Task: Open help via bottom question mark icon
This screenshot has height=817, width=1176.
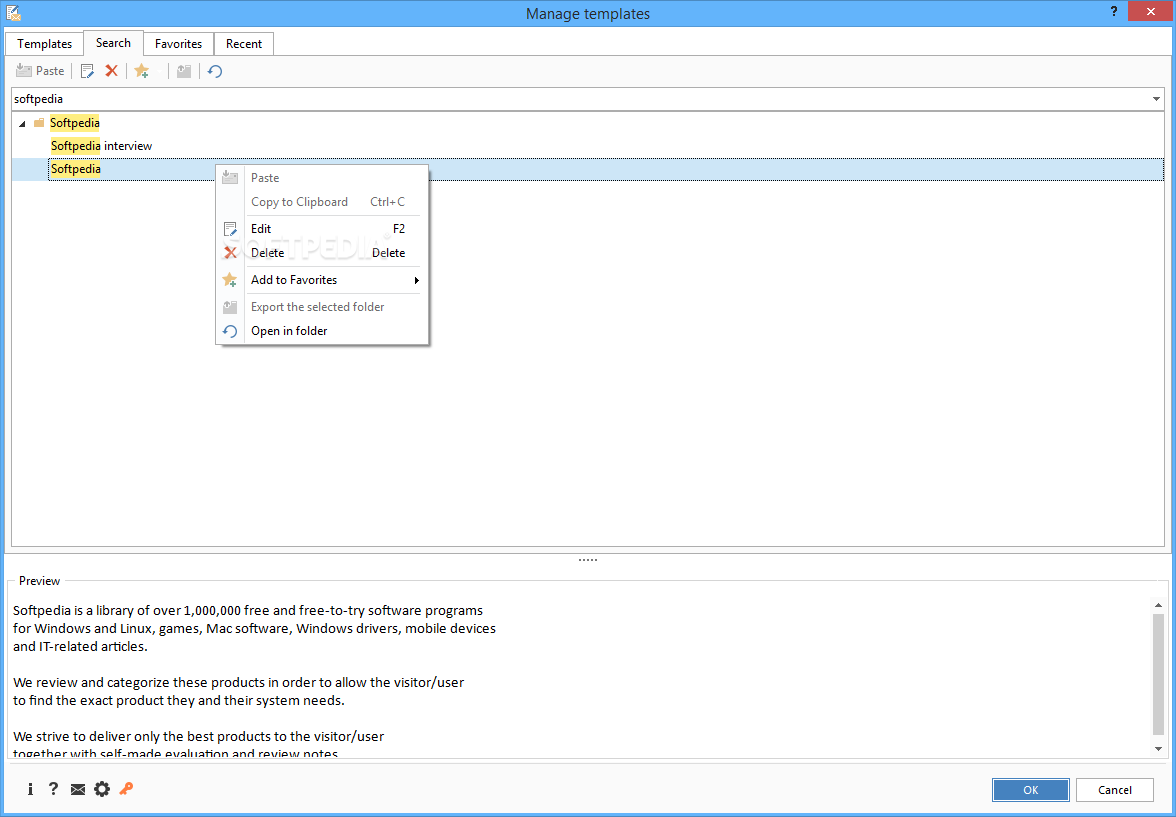Action: (53, 788)
